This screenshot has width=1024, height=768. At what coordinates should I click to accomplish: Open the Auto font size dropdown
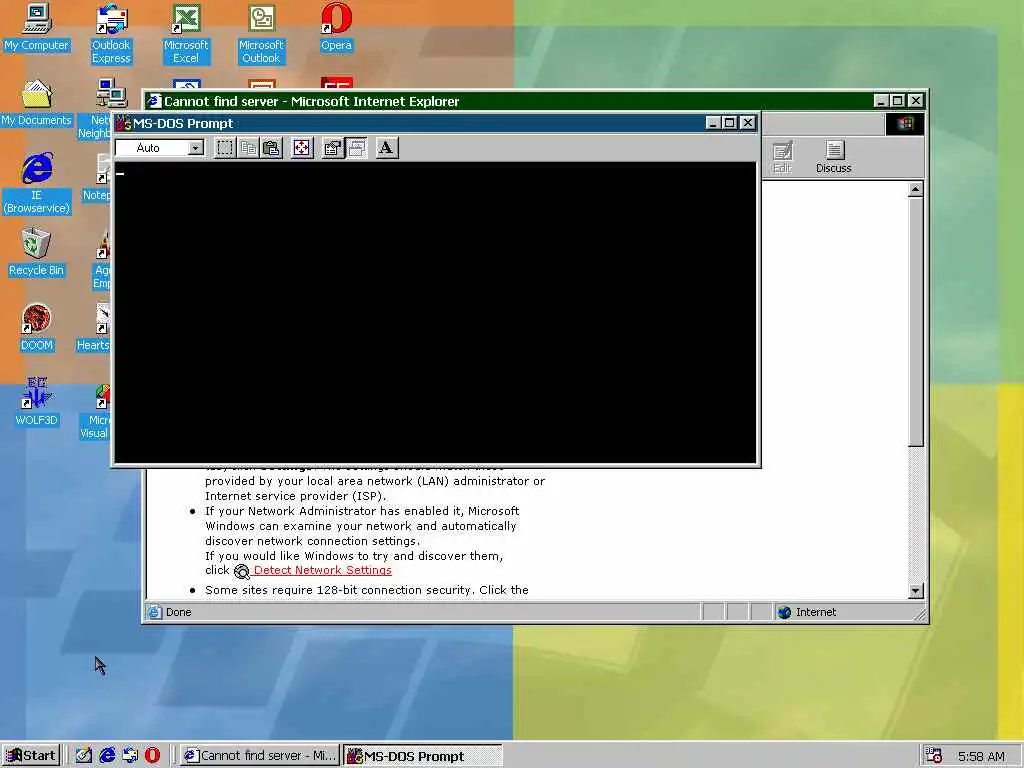[195, 148]
